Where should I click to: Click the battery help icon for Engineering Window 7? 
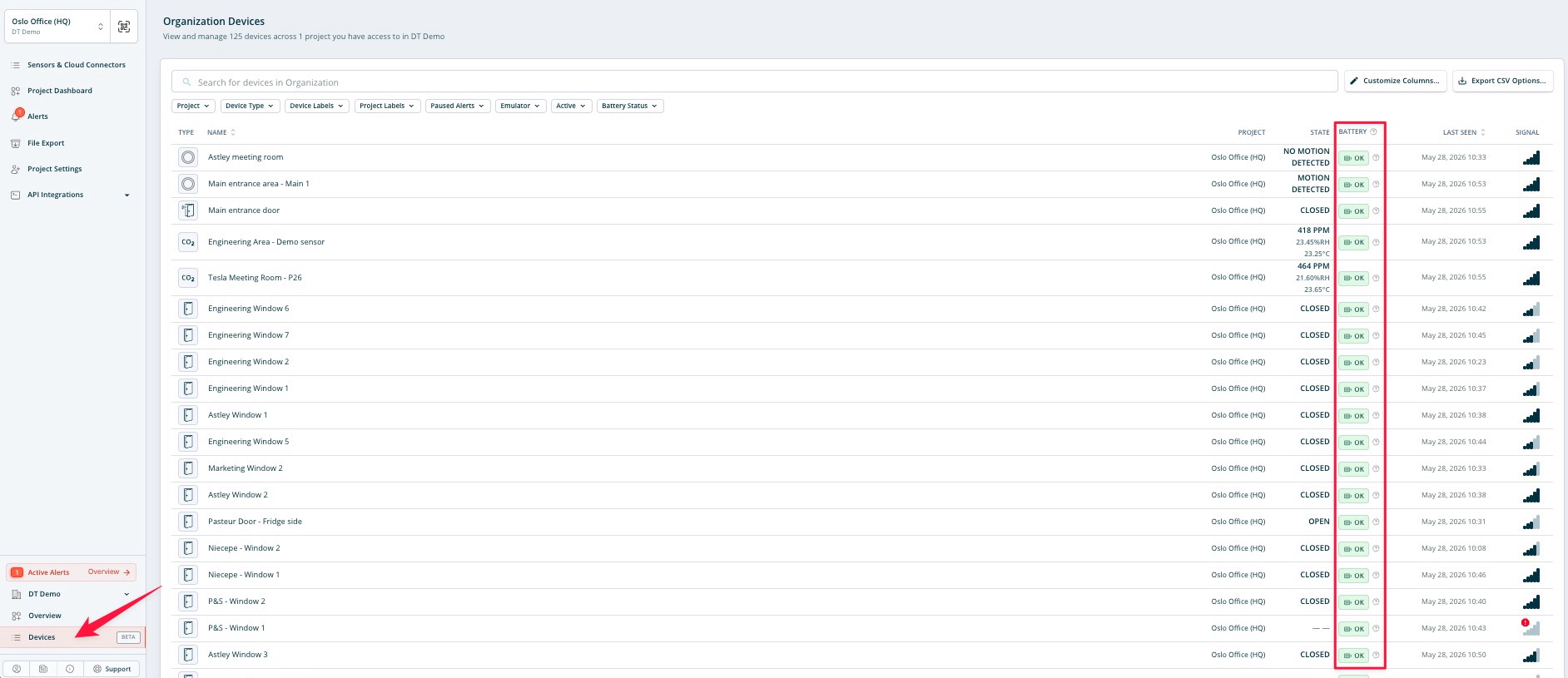[1376, 335]
